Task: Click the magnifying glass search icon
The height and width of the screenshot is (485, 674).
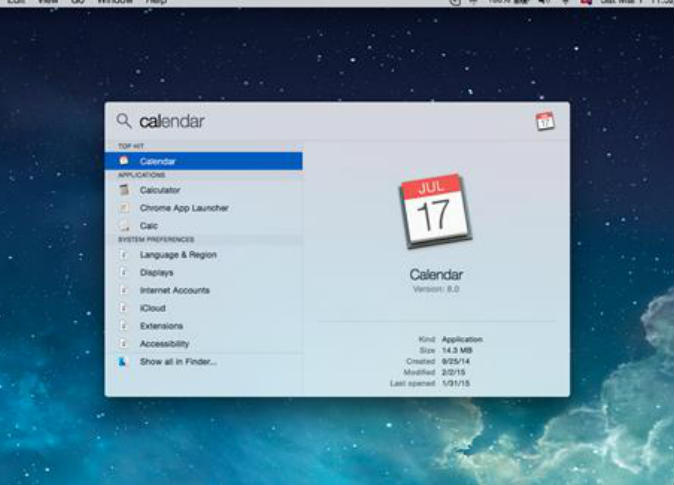Action: [x=124, y=121]
